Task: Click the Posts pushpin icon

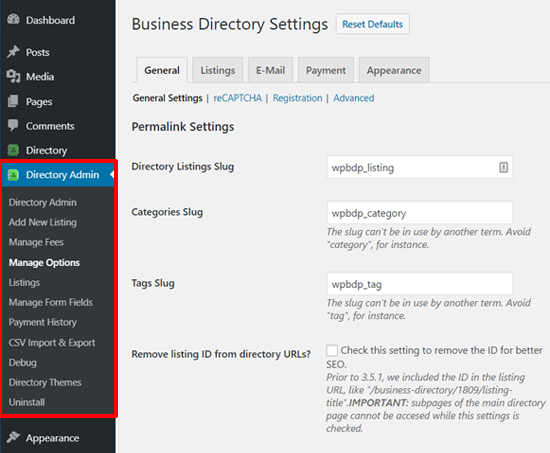Action: point(13,52)
